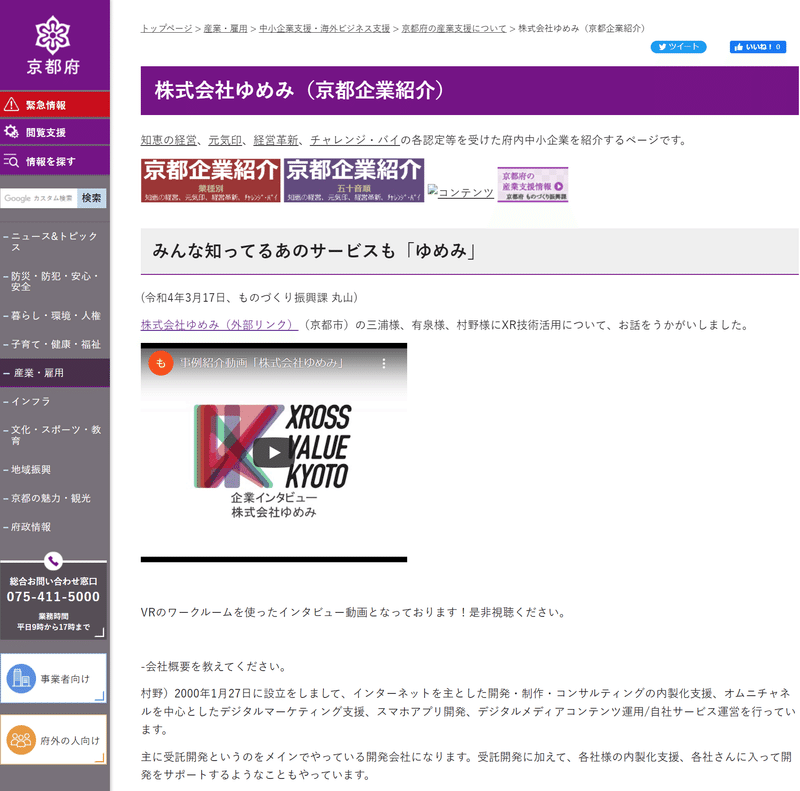Screen dimensions: 800x791
Task: Click the phone icon above the contact box
Action: coord(53,561)
